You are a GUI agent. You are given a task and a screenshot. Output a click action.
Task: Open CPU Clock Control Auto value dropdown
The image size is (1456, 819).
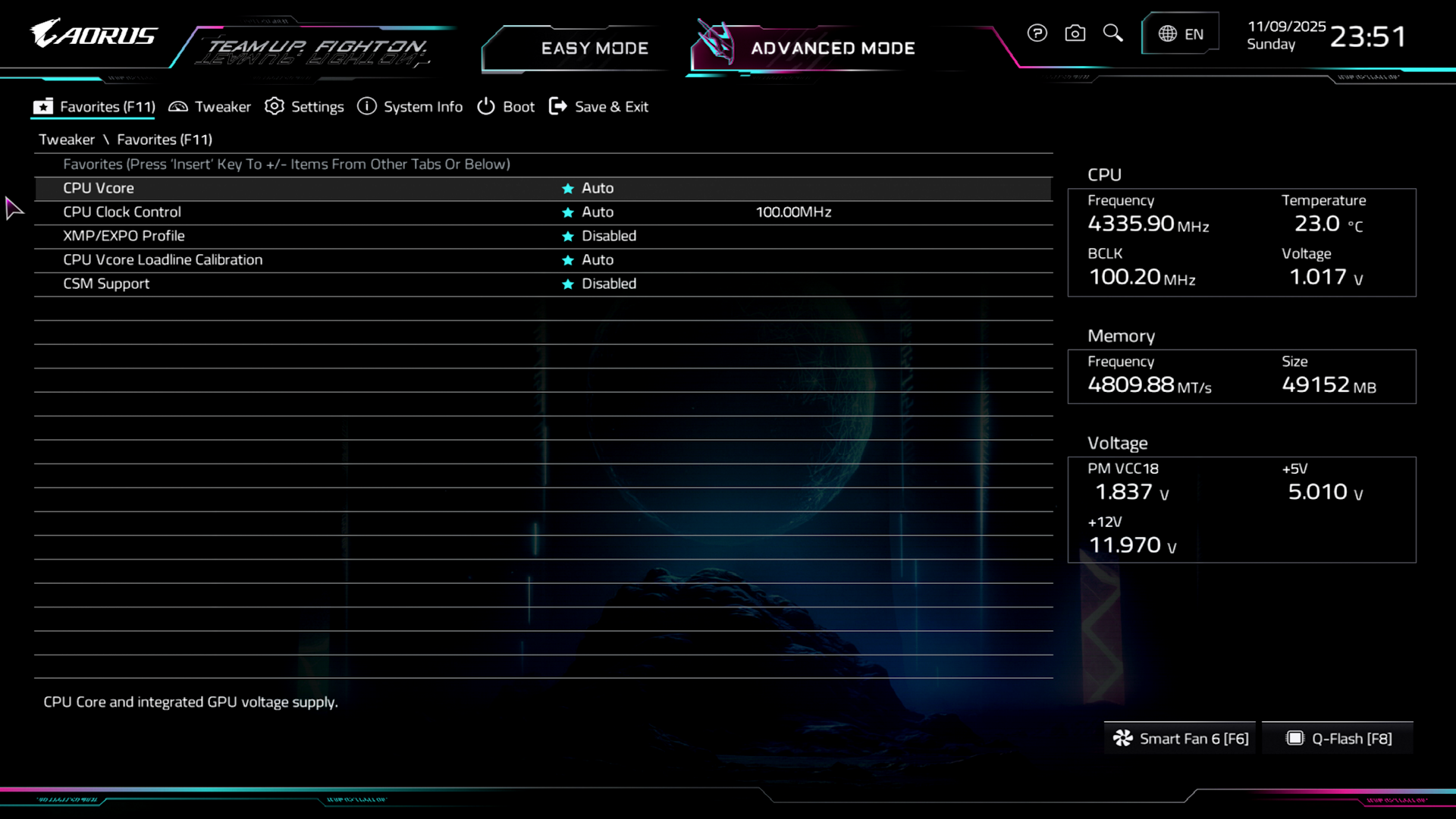point(598,212)
